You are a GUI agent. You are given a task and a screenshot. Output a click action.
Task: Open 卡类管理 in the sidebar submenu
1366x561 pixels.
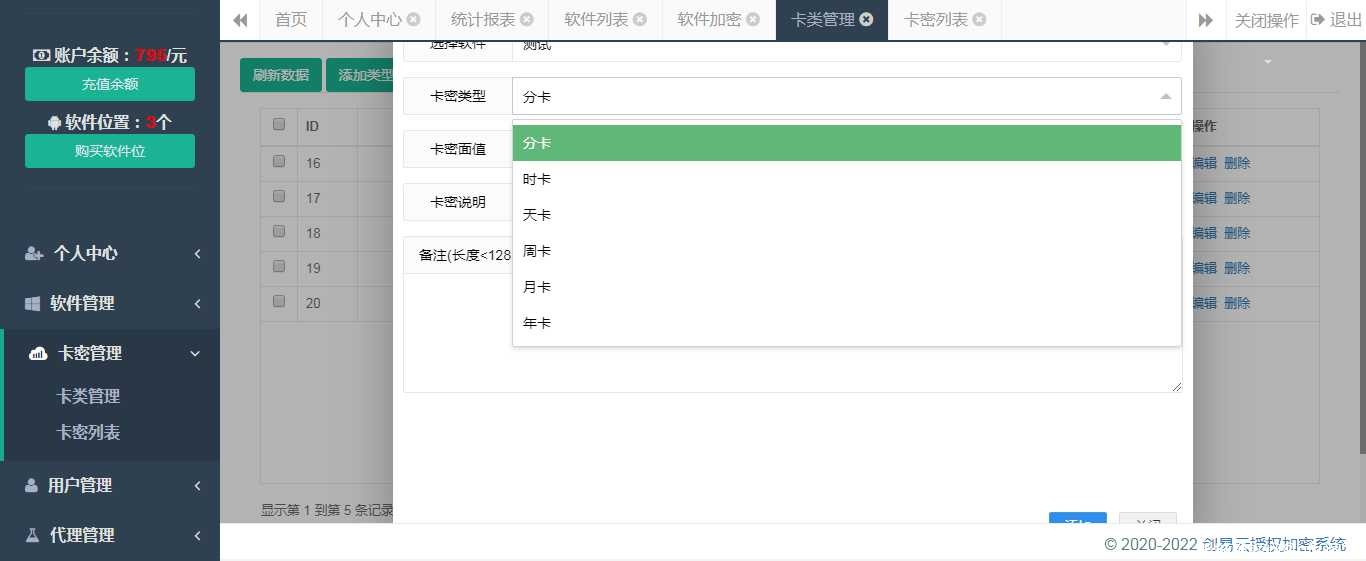pos(88,396)
